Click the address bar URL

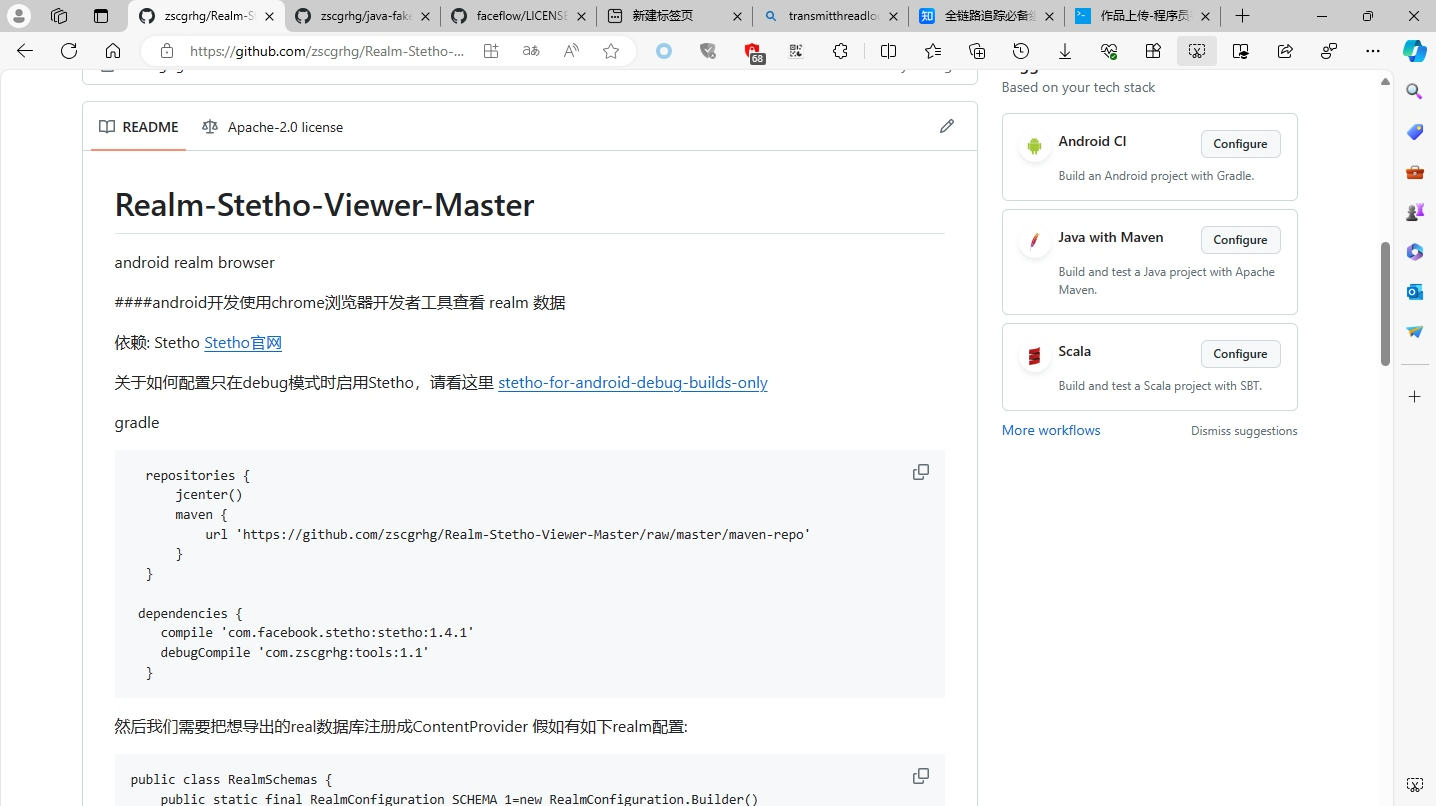click(327, 51)
